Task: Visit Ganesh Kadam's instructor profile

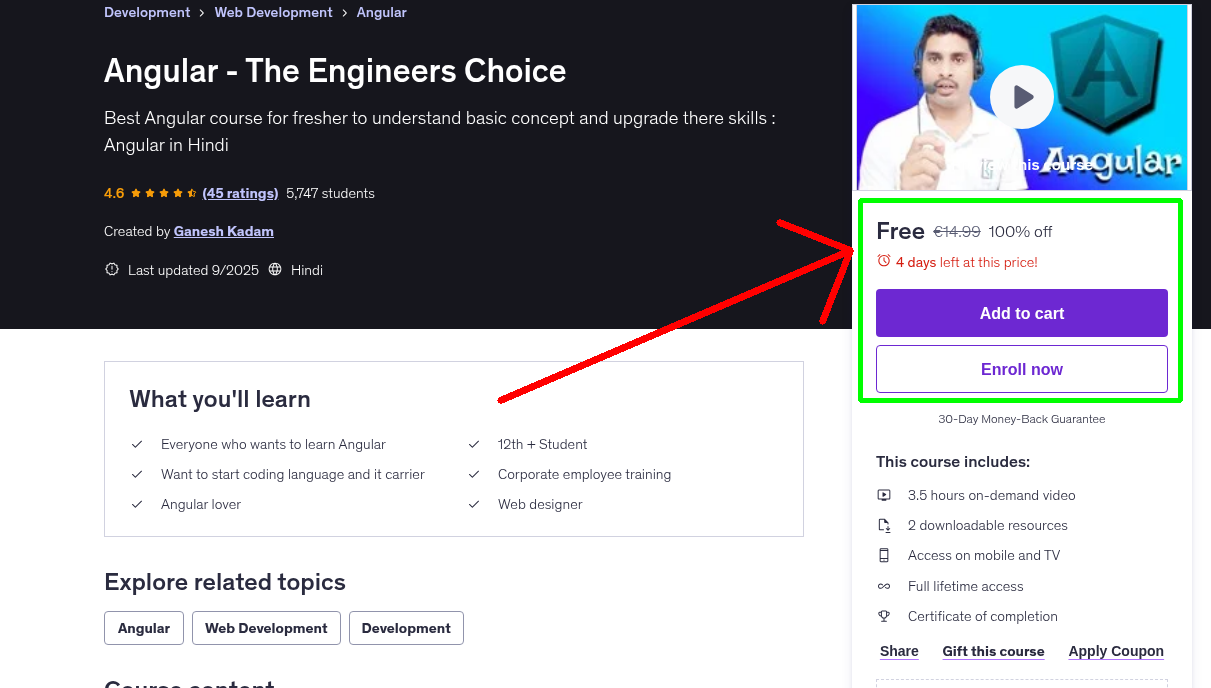Action: click(223, 231)
